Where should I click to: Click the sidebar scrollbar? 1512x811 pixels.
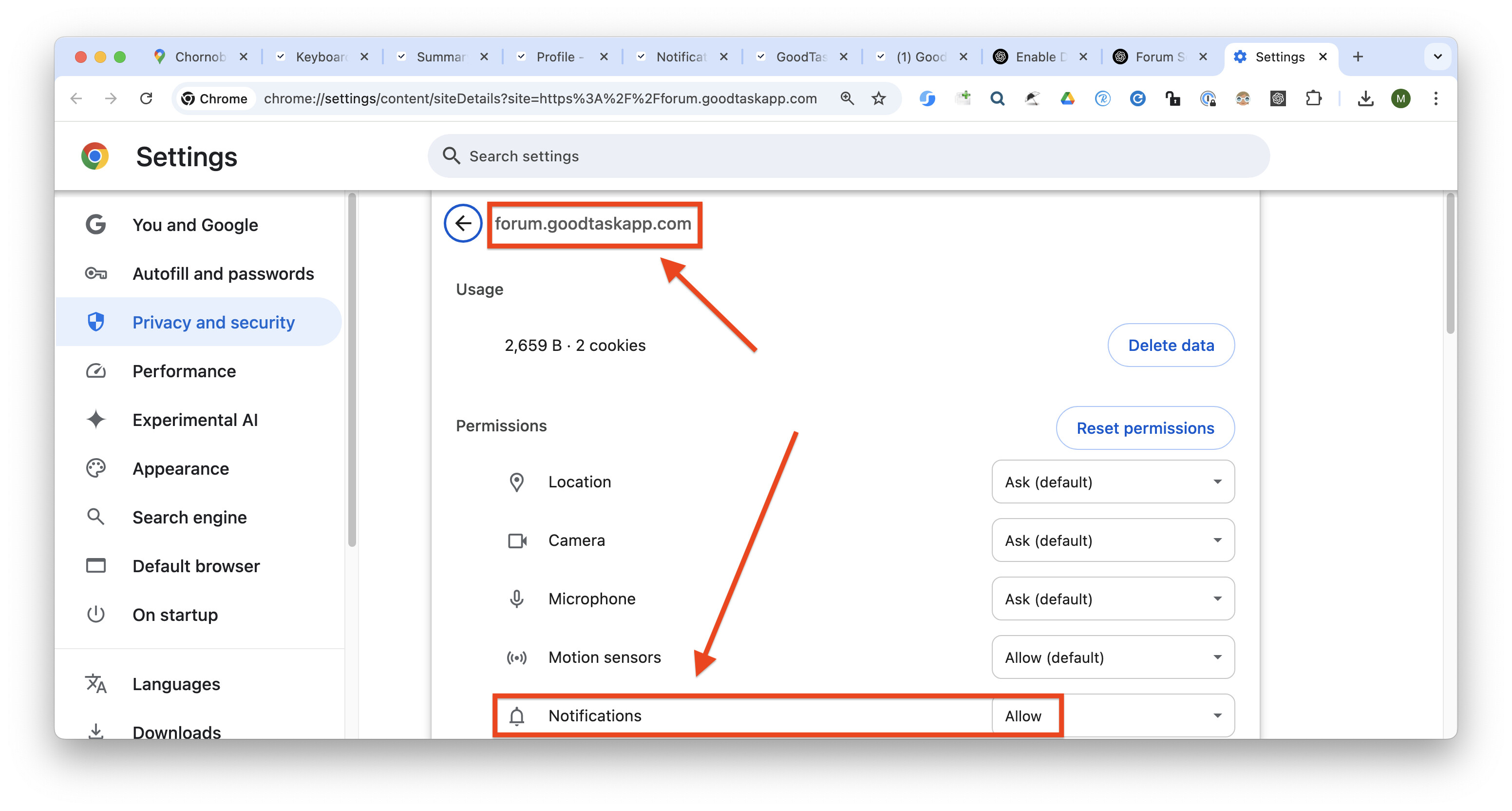352,370
